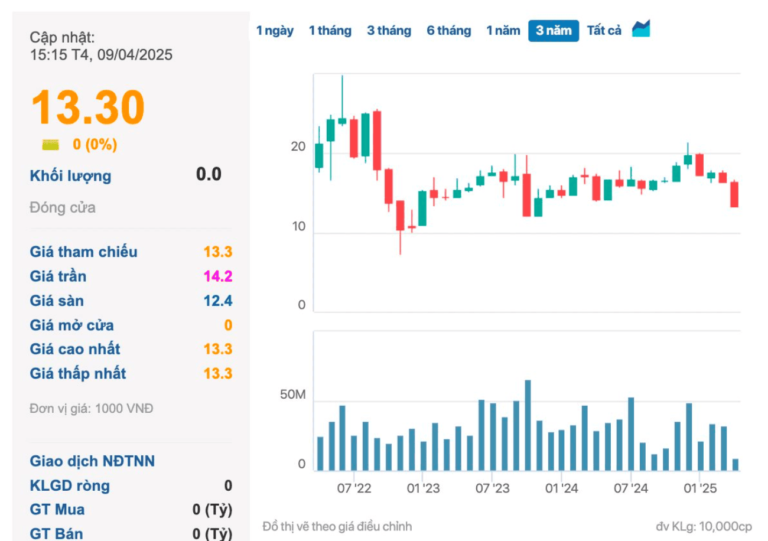Select the 1 tháng chart range
The height and width of the screenshot is (541, 768).
point(330,30)
